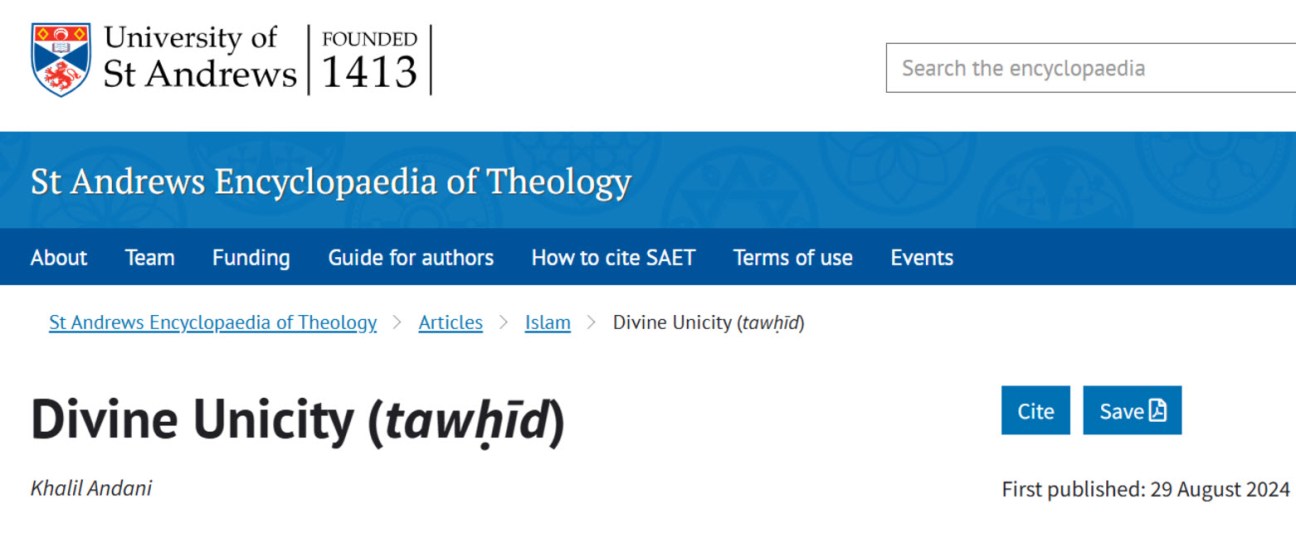The height and width of the screenshot is (533, 1296).
Task: Go to the Team page
Action: point(150,257)
